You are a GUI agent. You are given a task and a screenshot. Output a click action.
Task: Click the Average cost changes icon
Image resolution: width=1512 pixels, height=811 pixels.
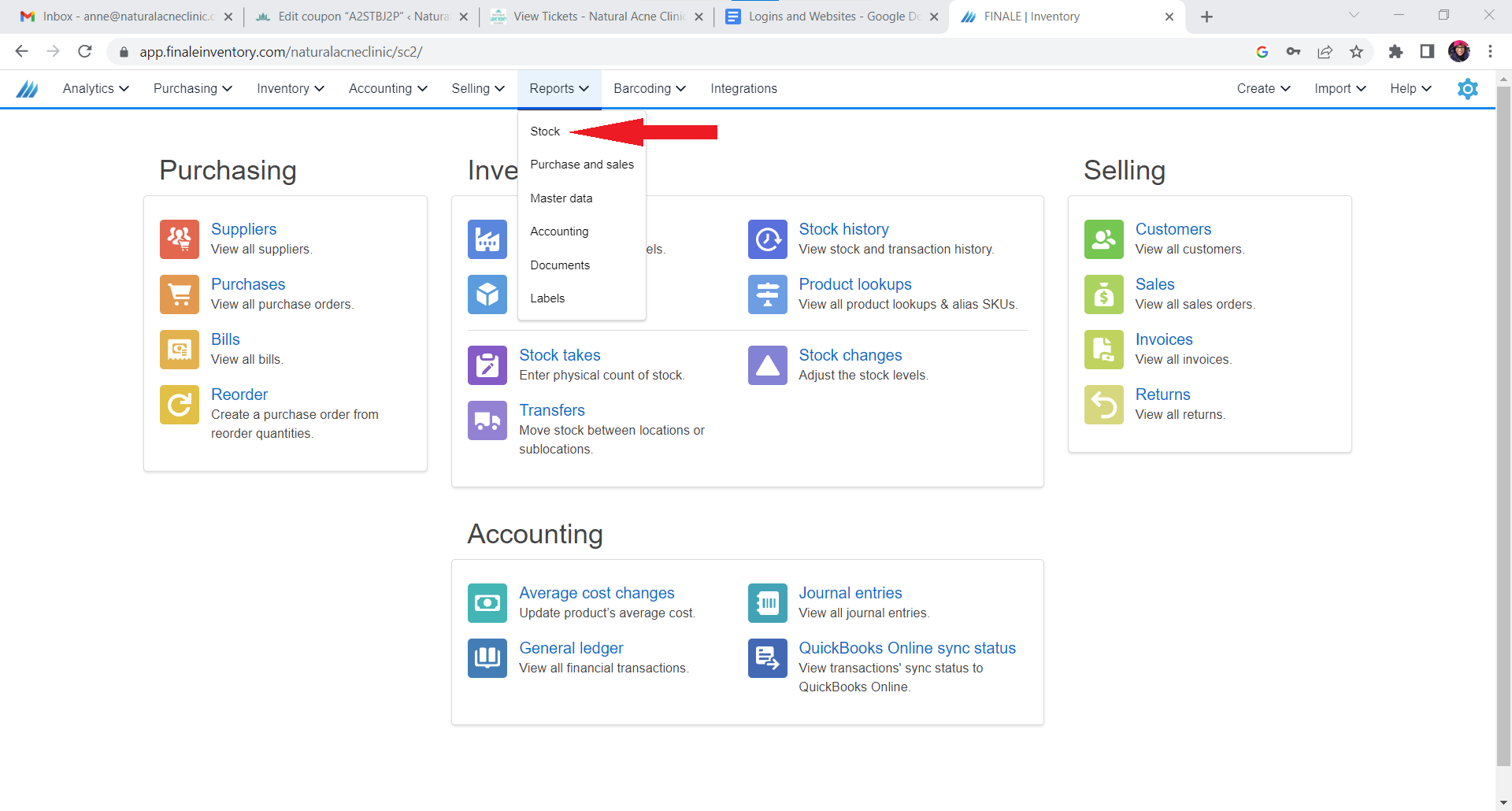pyautogui.click(x=487, y=603)
